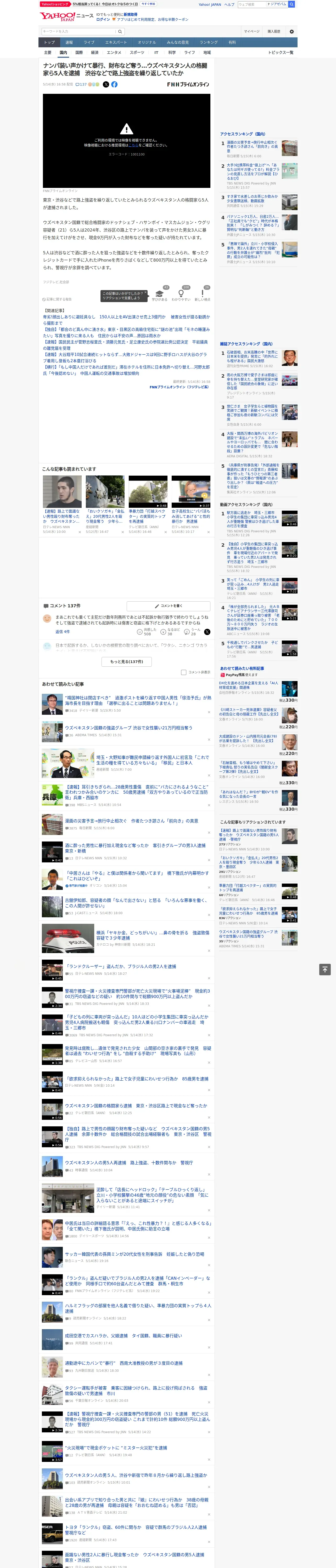Open access ranking item 1 漫画の災害予言
Screen dimensions: 336x1568
coord(253,146)
